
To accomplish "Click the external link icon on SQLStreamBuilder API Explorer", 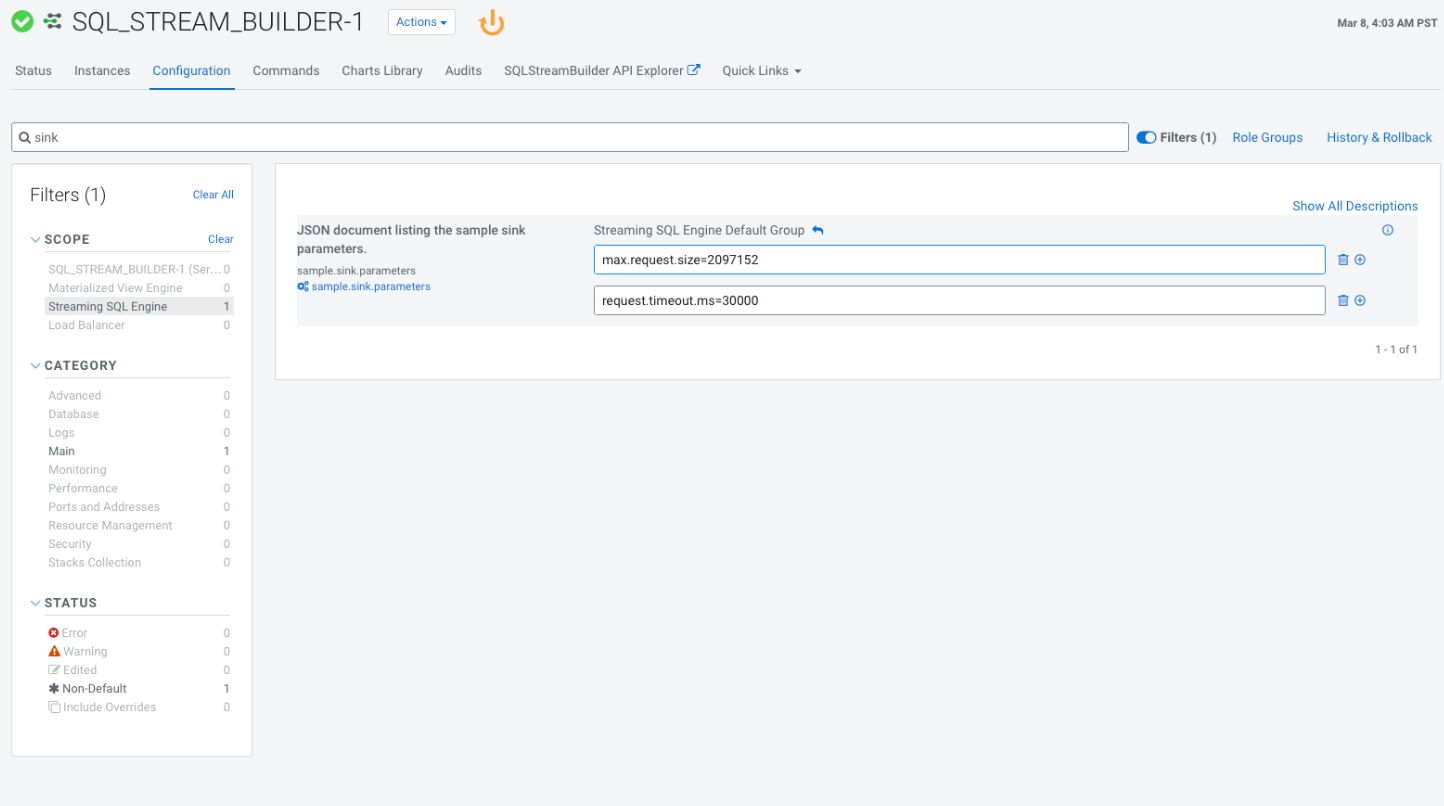I will 694,70.
